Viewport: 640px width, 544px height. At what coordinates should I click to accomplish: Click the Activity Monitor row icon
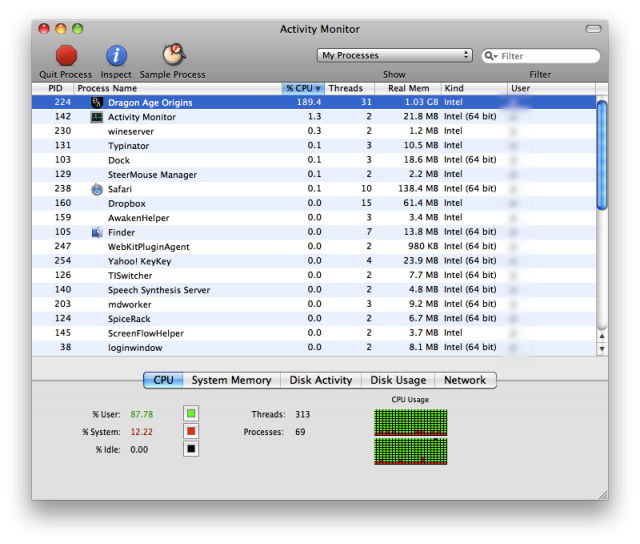(x=96, y=117)
